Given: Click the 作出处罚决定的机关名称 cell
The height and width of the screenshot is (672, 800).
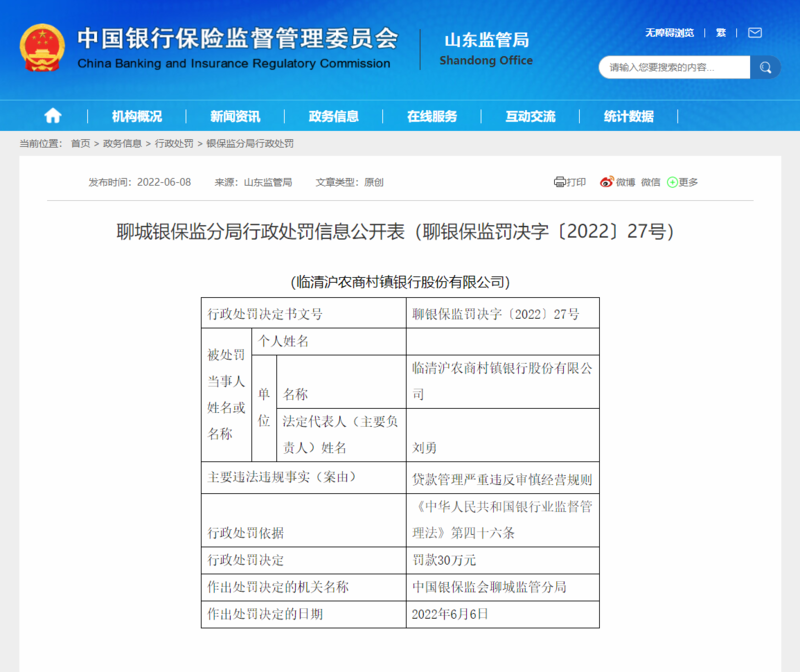Looking at the screenshot, I should pos(304,587).
